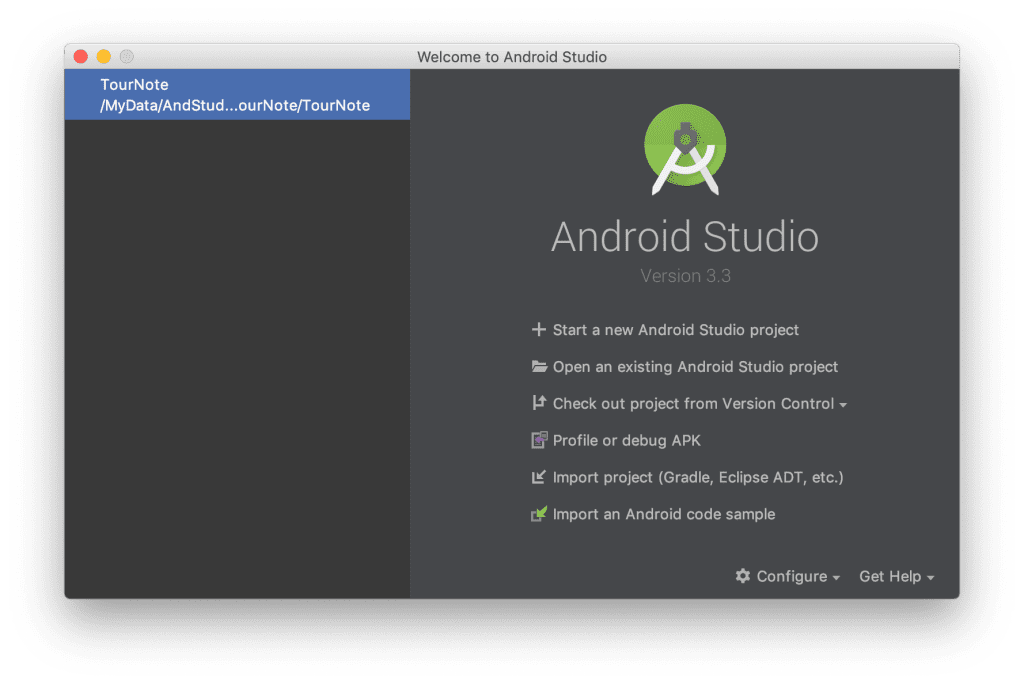Viewport: 1024px width, 684px height.
Task: Start a new Android Studio project
Action: (675, 330)
